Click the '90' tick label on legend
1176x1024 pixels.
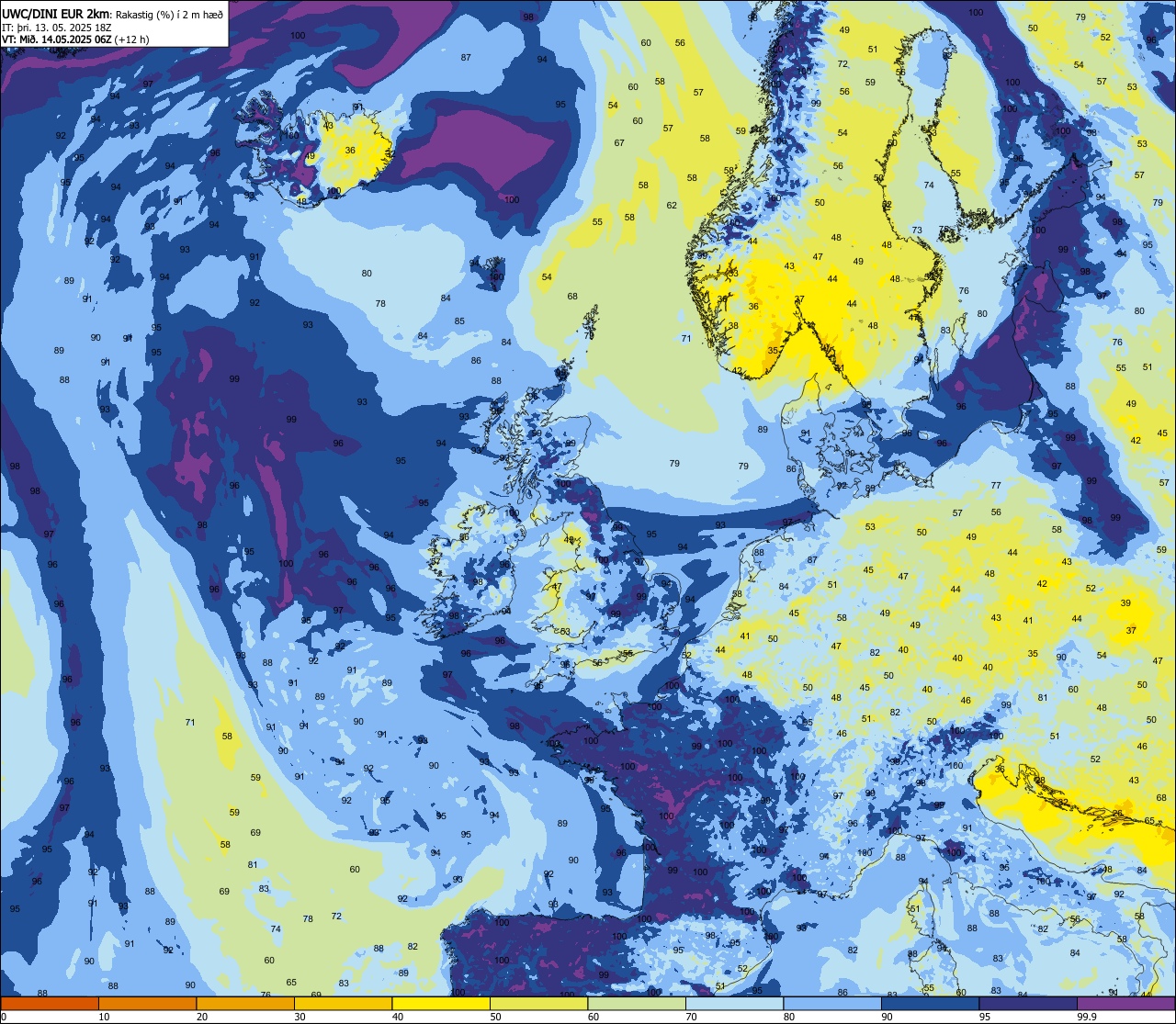point(887,1017)
